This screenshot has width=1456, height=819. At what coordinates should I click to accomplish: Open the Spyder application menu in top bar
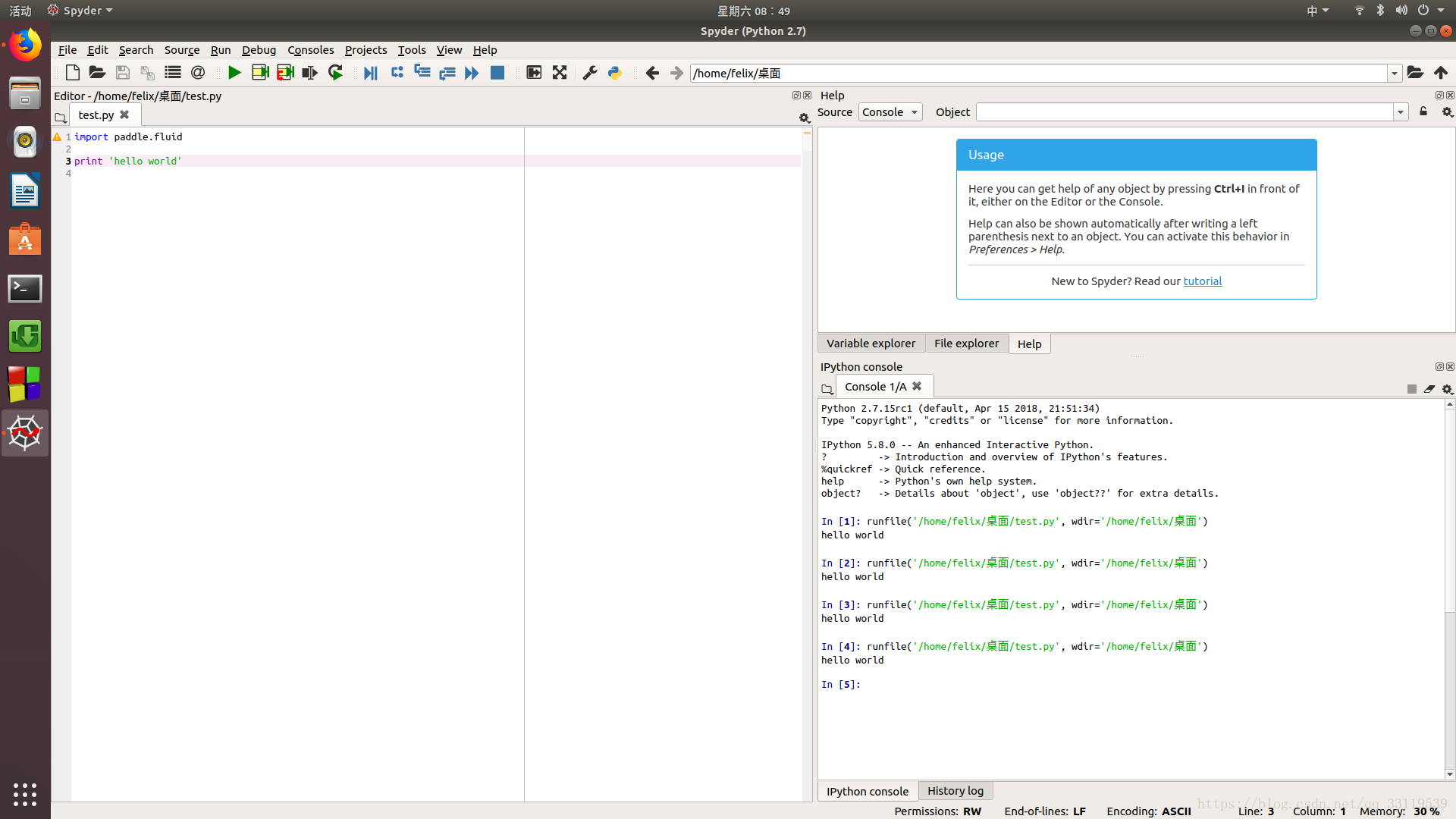(80, 11)
